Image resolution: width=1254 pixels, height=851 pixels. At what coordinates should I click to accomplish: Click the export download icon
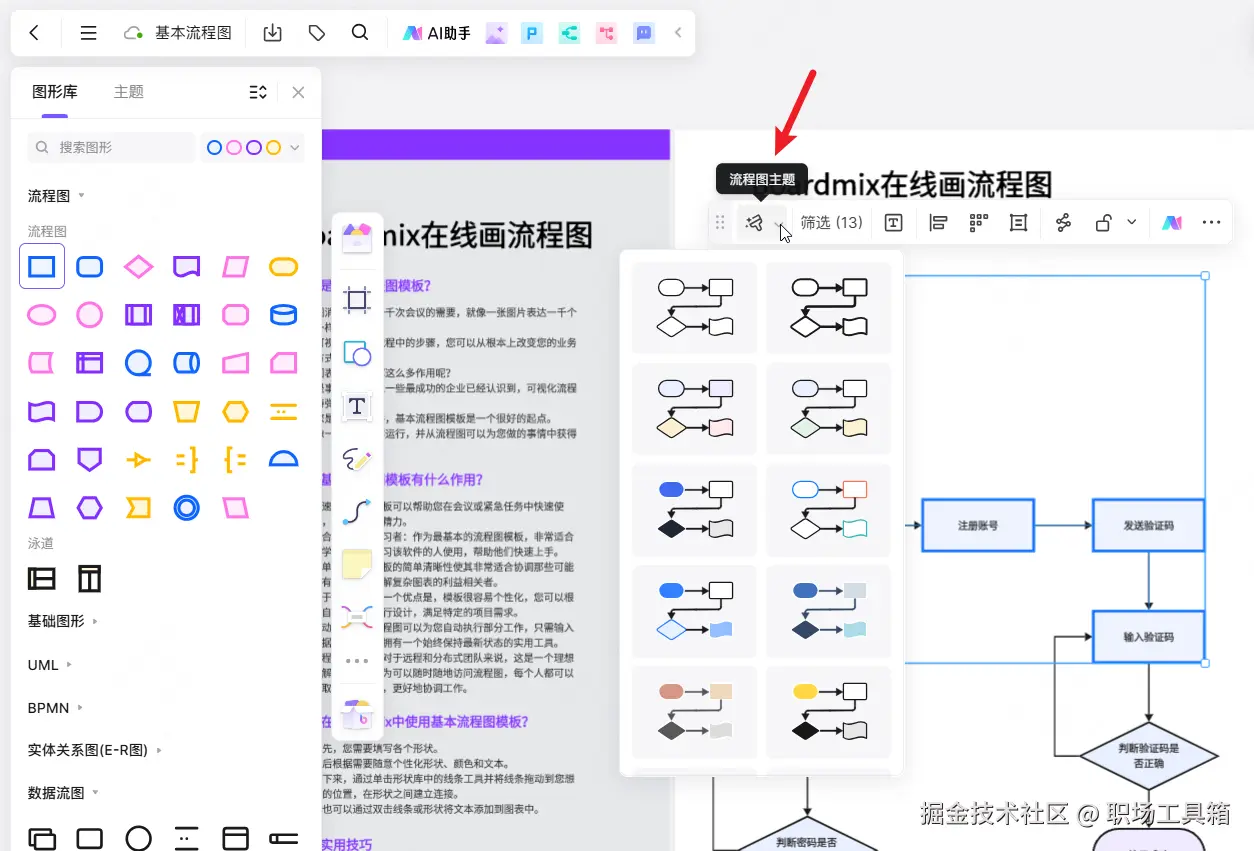[272, 33]
